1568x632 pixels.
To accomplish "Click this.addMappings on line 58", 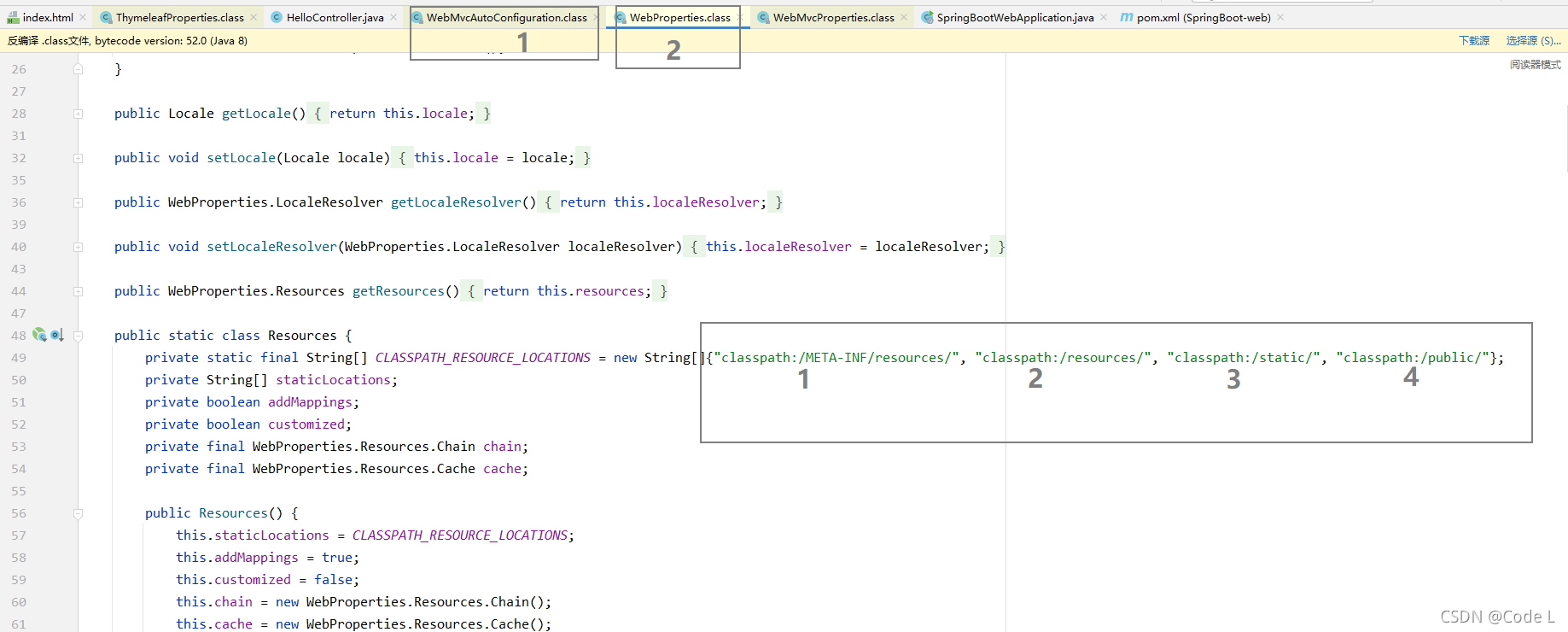I will tap(237, 558).
